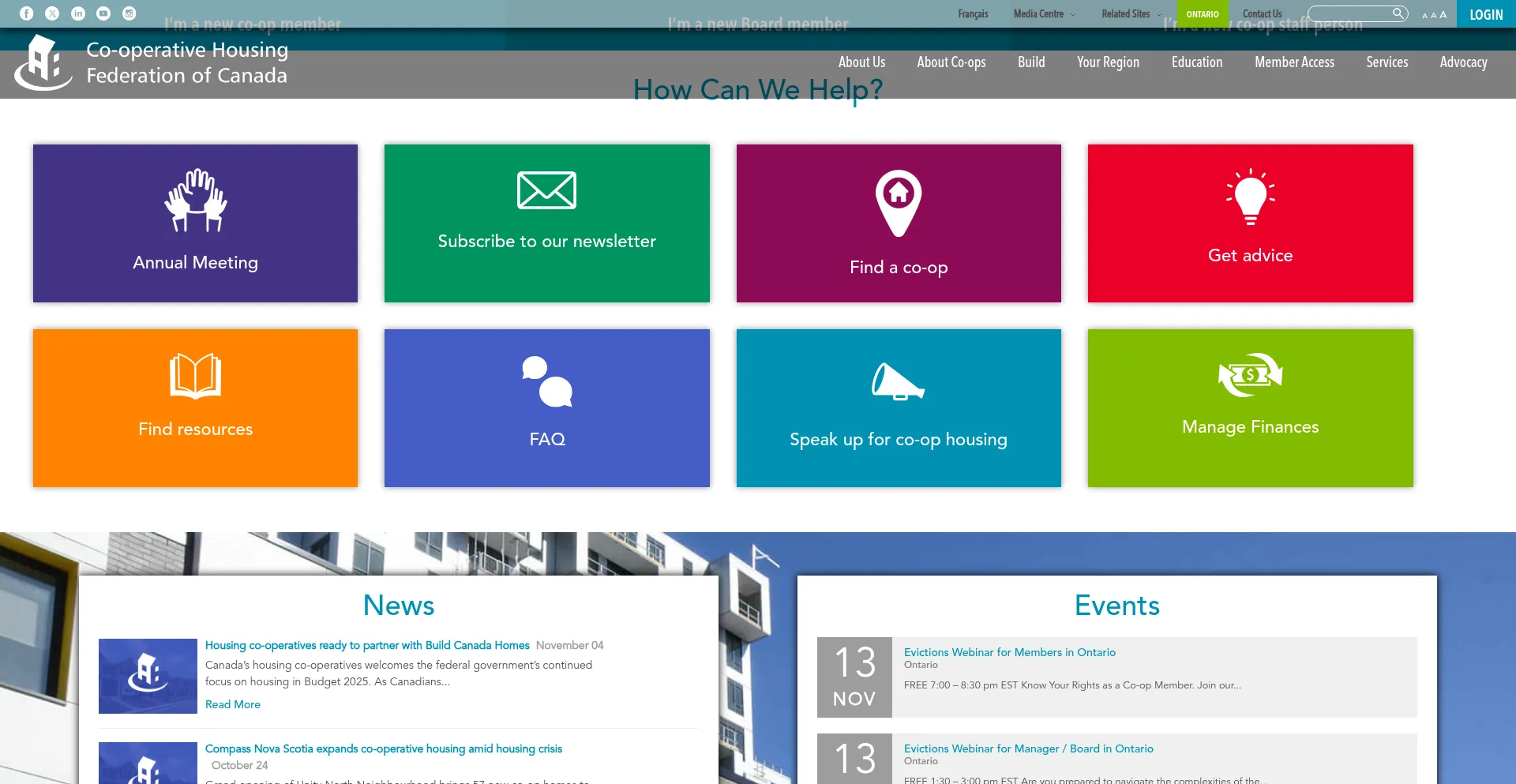The height and width of the screenshot is (784, 1516).
Task: Click the Manage Finances money icon
Action: click(1250, 375)
